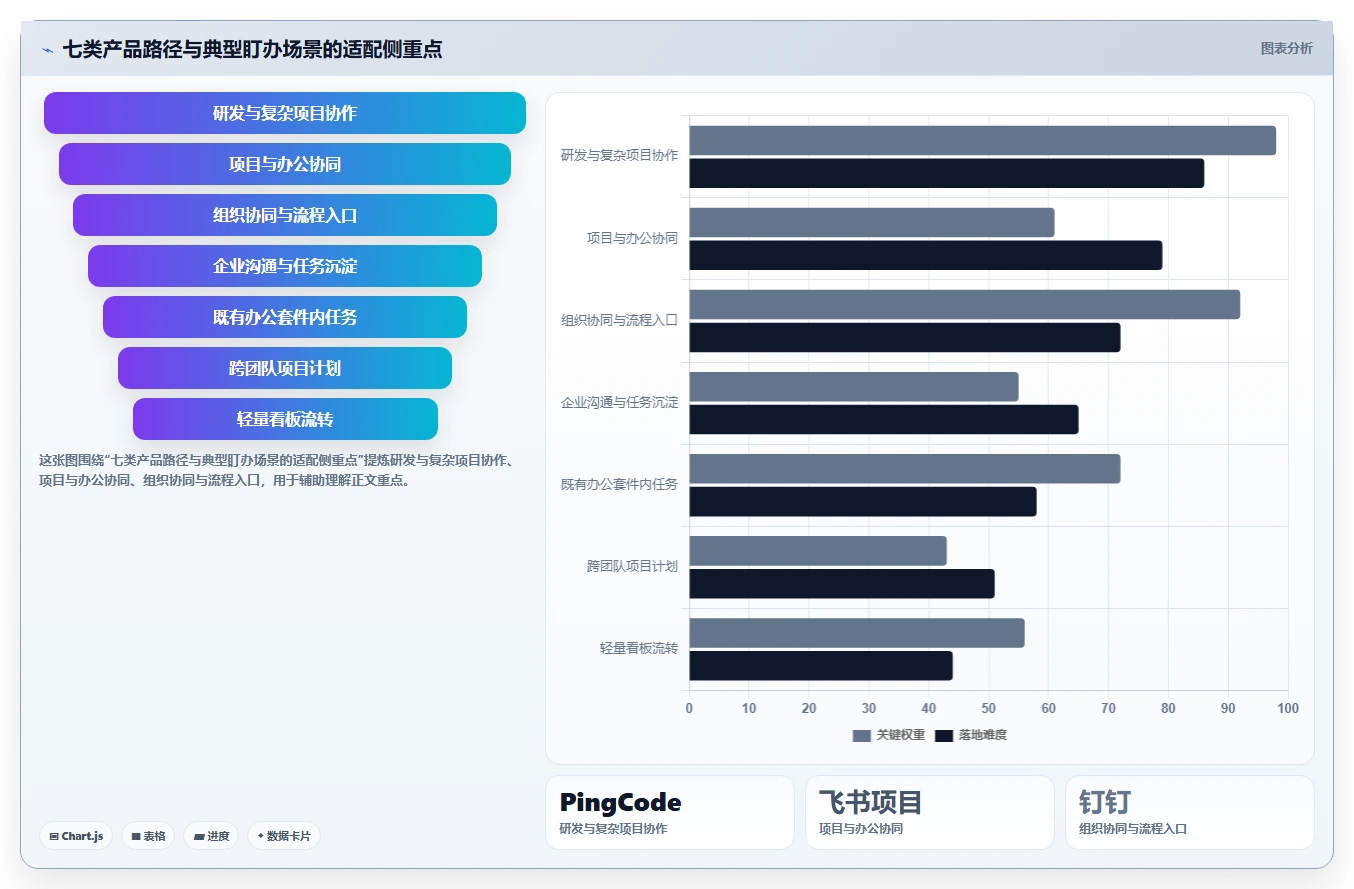Click 落地难度 bar for 跨团队项目计划

(841, 583)
